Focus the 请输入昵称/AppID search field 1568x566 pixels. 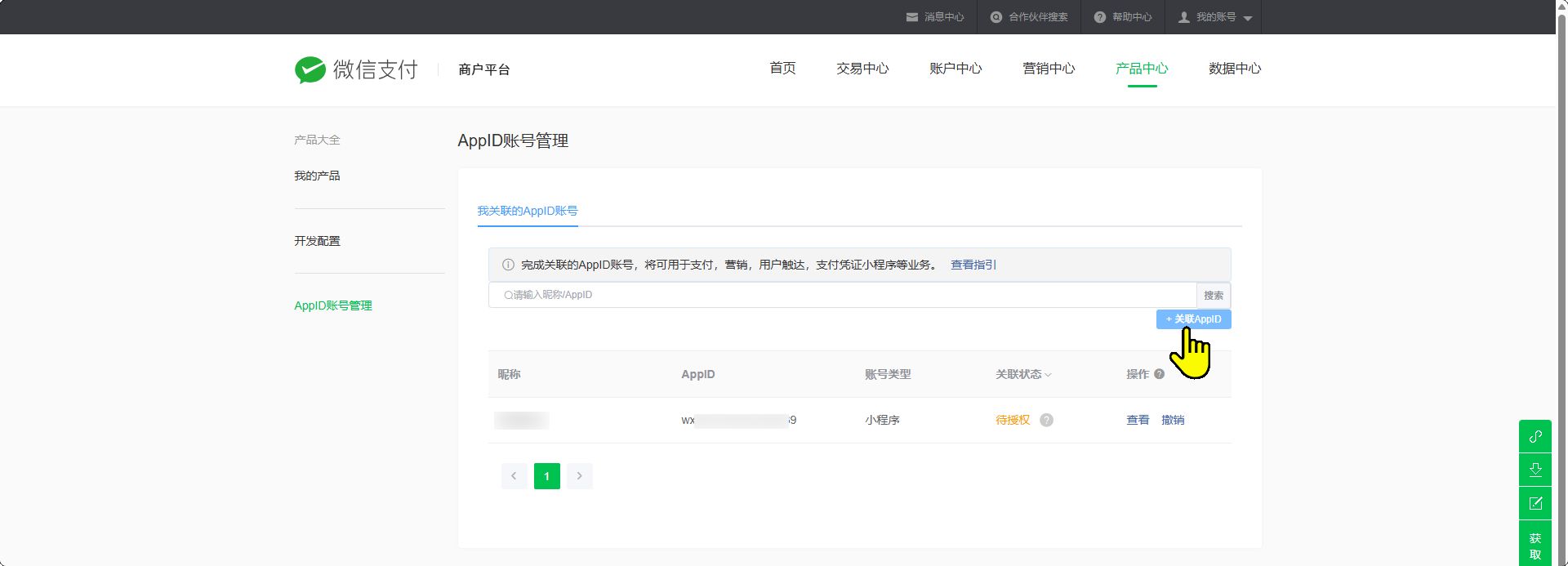pyautogui.click(x=841, y=295)
